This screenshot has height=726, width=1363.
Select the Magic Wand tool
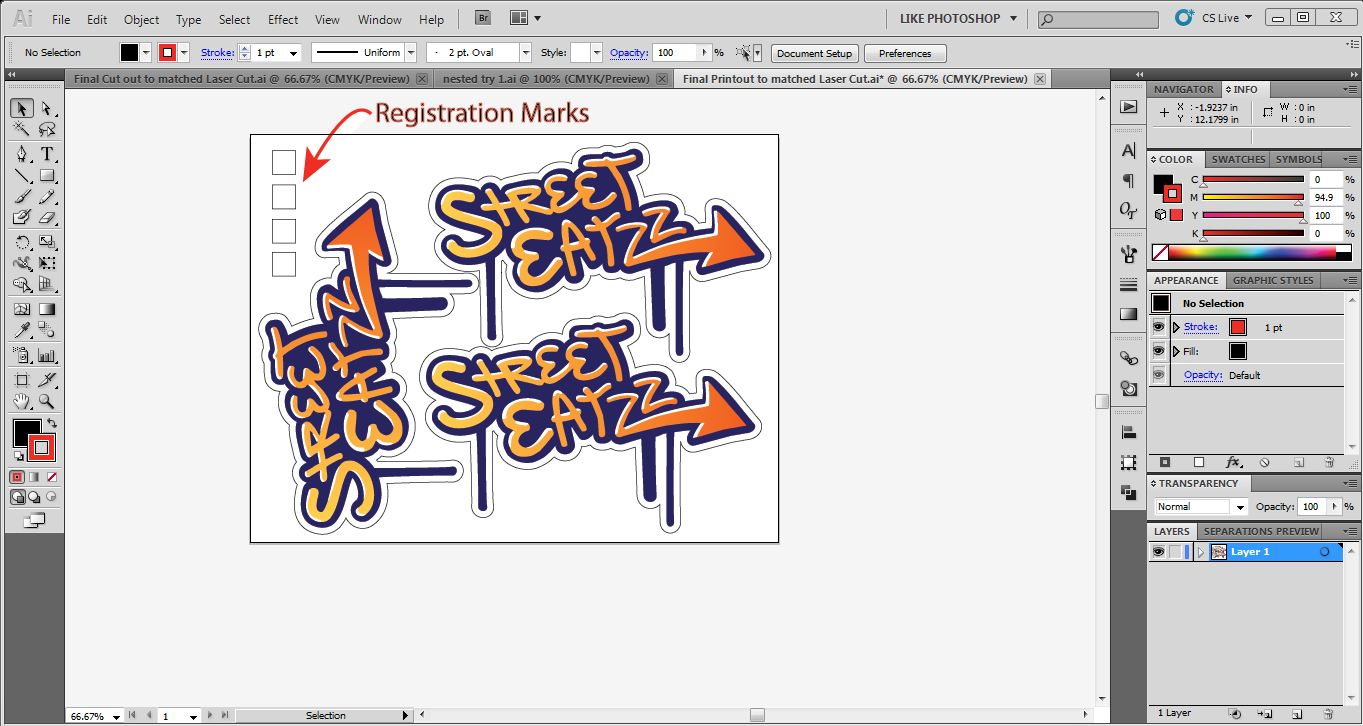click(22, 129)
